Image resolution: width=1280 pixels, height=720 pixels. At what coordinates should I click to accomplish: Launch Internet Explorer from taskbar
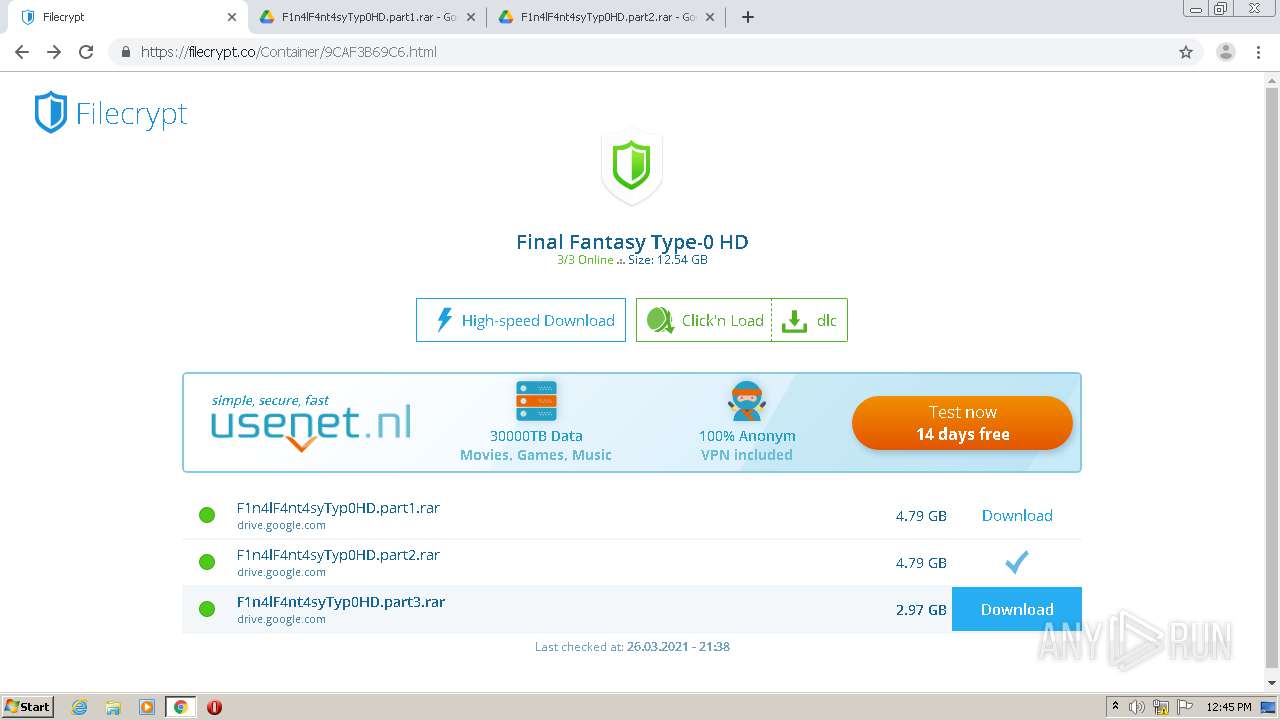coord(79,707)
